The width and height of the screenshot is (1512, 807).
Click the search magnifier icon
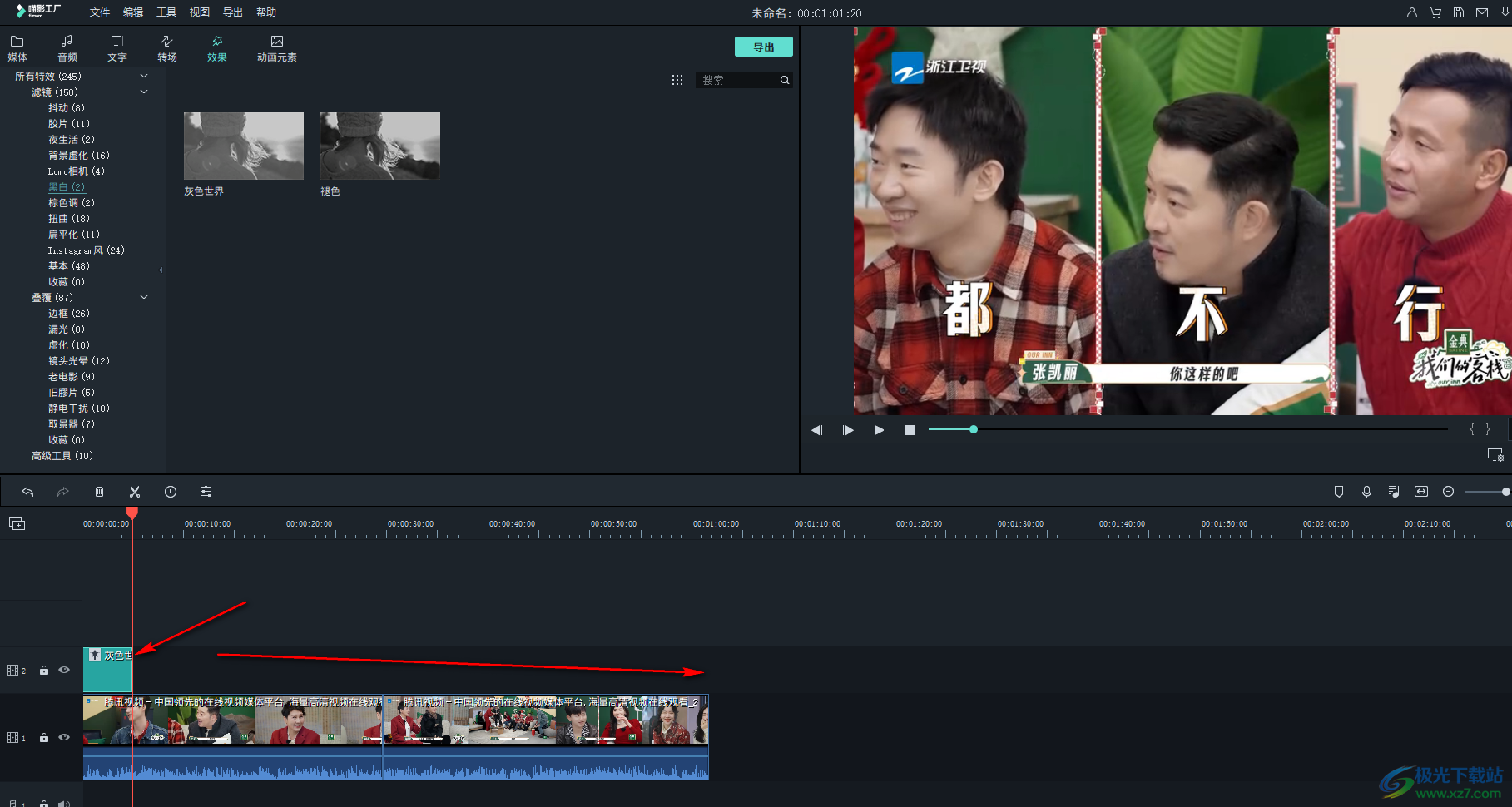pyautogui.click(x=784, y=80)
